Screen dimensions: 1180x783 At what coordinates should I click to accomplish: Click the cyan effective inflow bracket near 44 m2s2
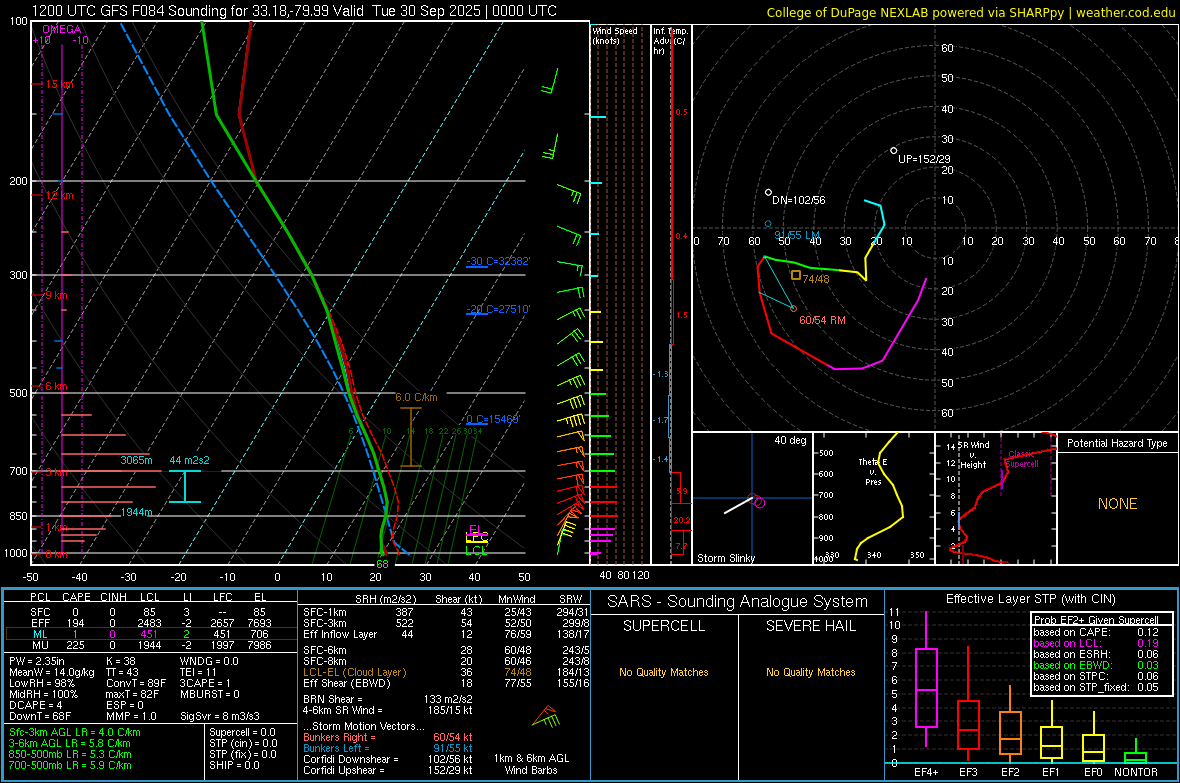[184, 486]
